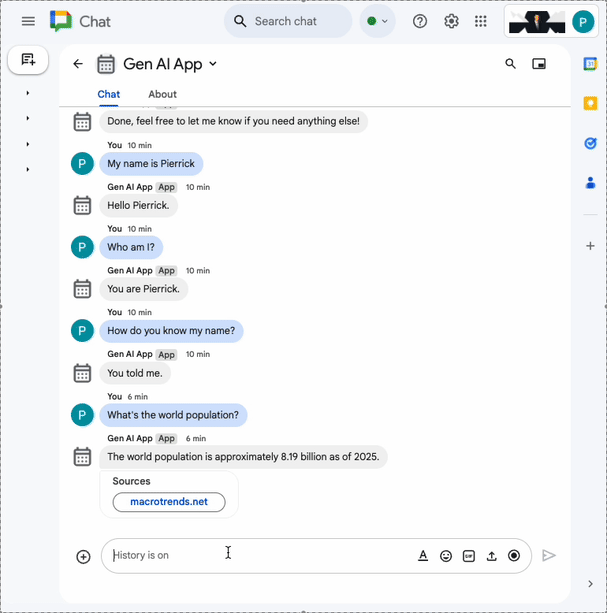Click the New chat compose icon
The image size is (607, 613).
click(28, 60)
